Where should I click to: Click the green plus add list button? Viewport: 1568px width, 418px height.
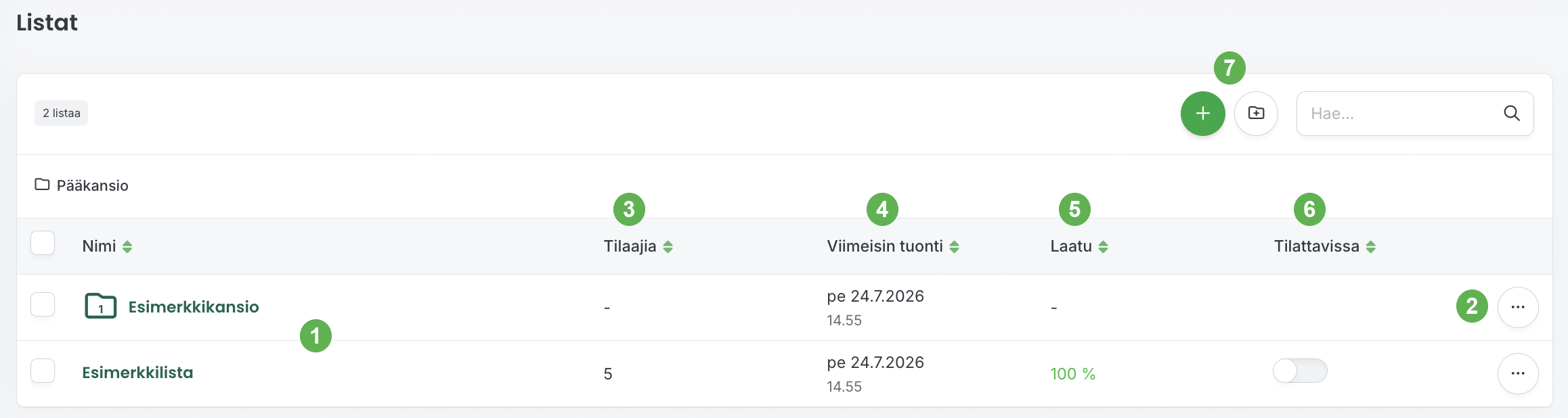click(x=1202, y=114)
